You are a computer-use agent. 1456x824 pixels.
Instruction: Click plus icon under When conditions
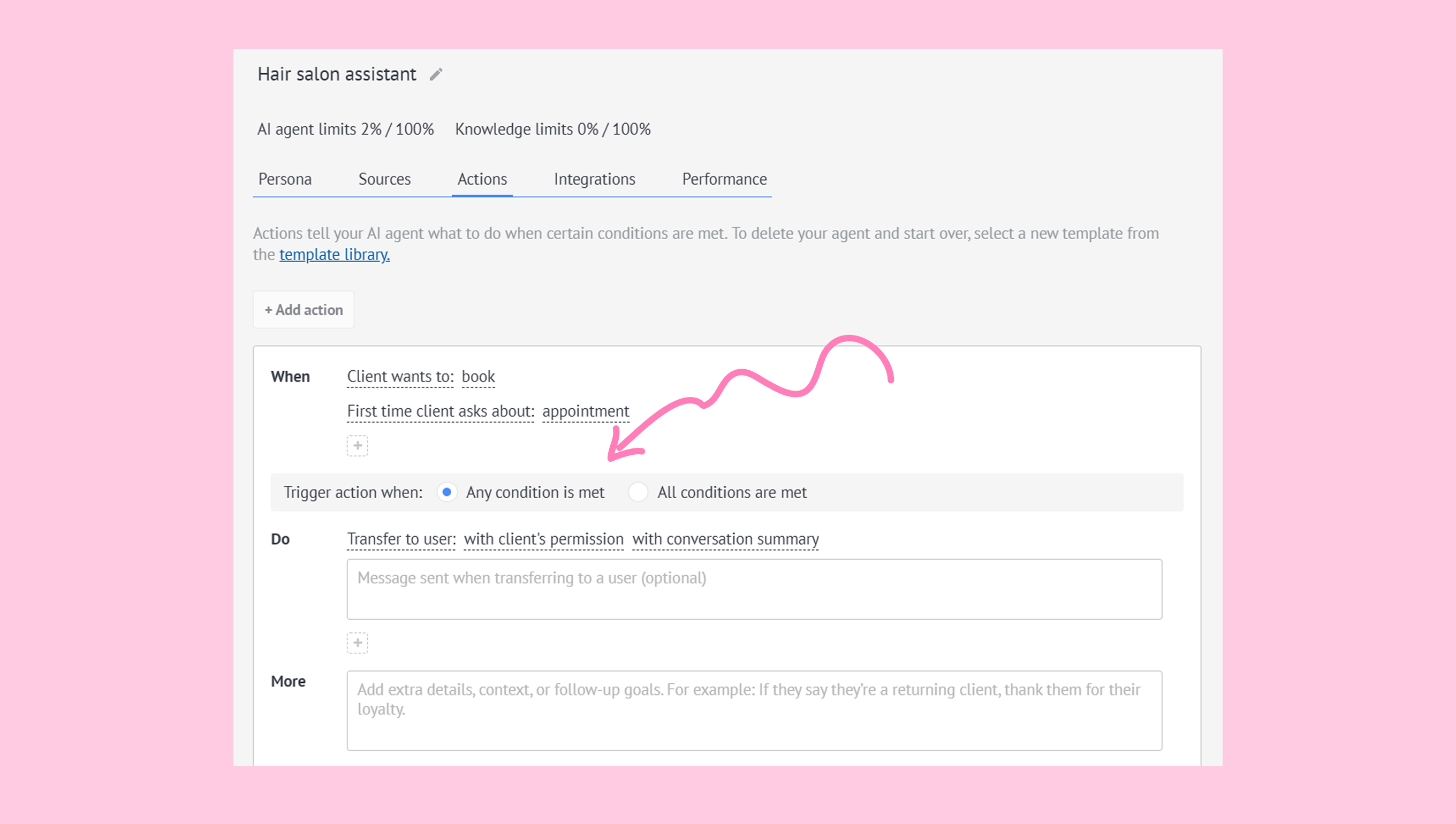tap(357, 446)
